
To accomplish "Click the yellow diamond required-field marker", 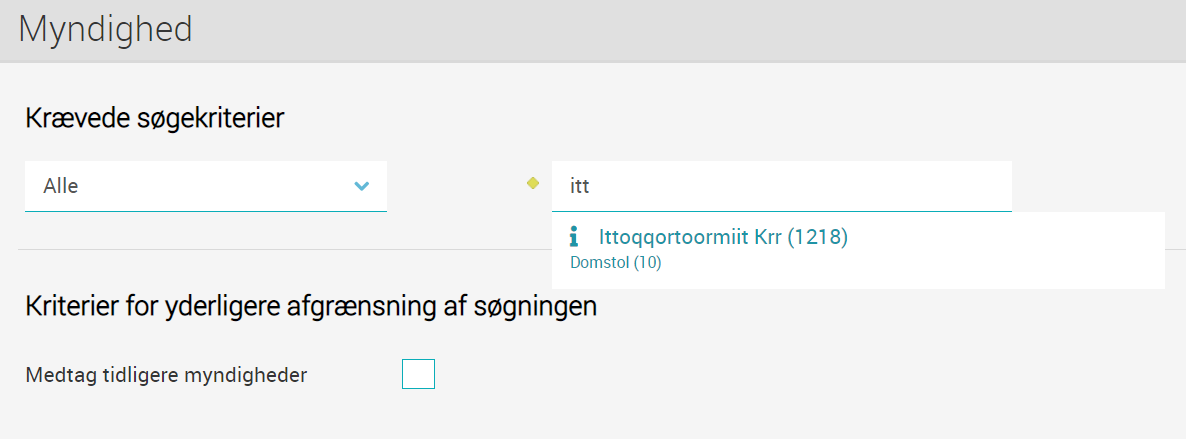I will (533, 182).
